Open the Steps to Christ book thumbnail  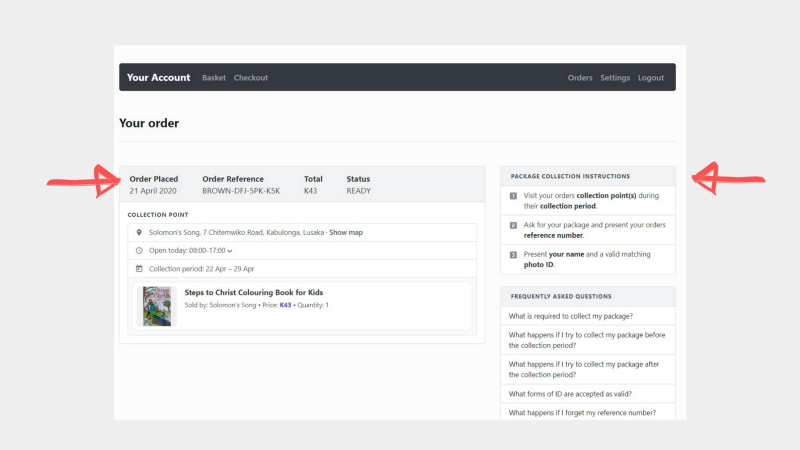(157, 306)
